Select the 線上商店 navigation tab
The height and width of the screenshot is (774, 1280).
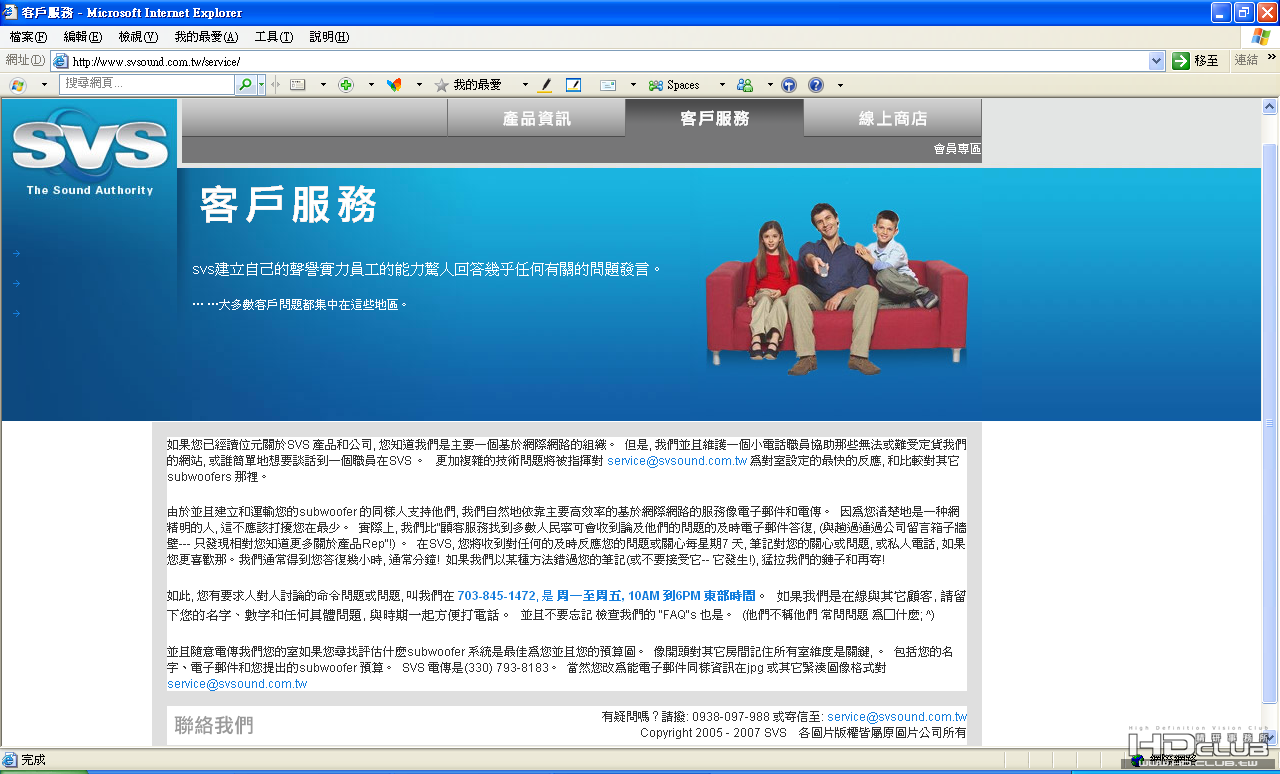click(x=892, y=118)
